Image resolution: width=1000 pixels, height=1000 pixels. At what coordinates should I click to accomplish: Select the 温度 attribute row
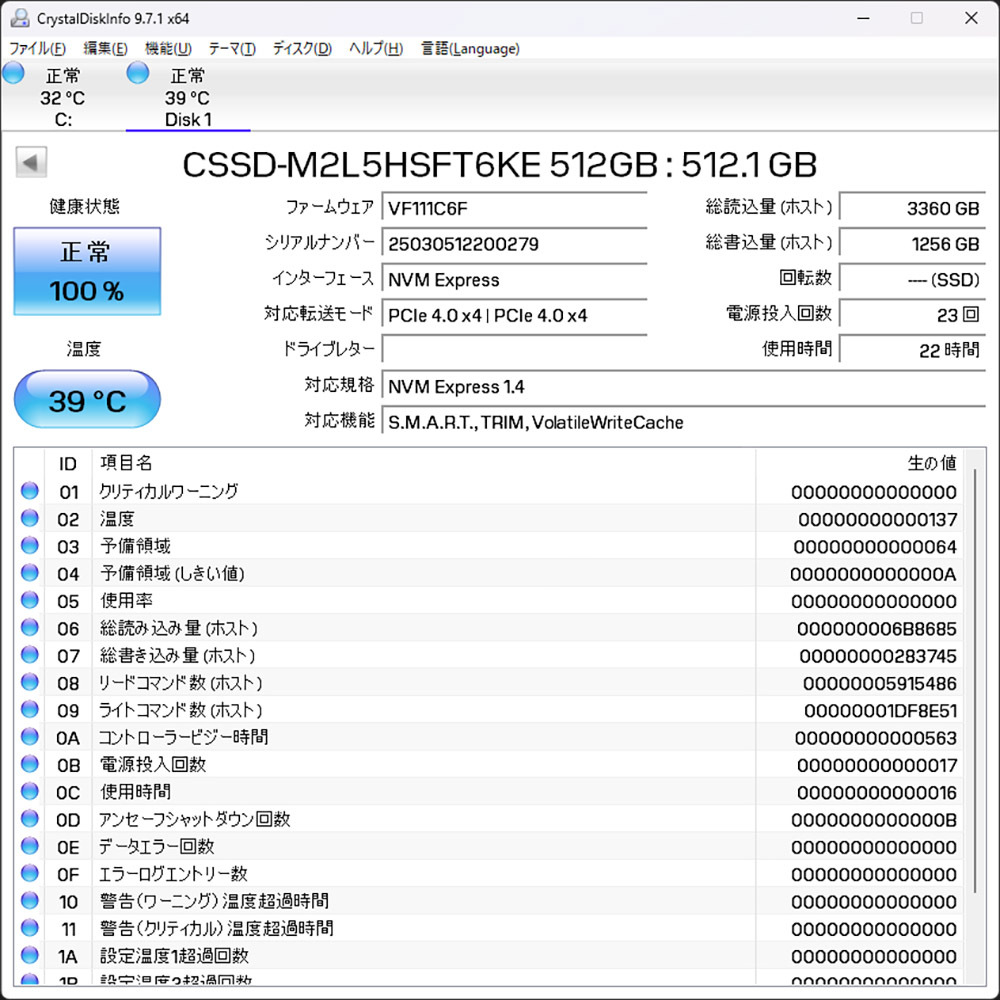[400, 519]
